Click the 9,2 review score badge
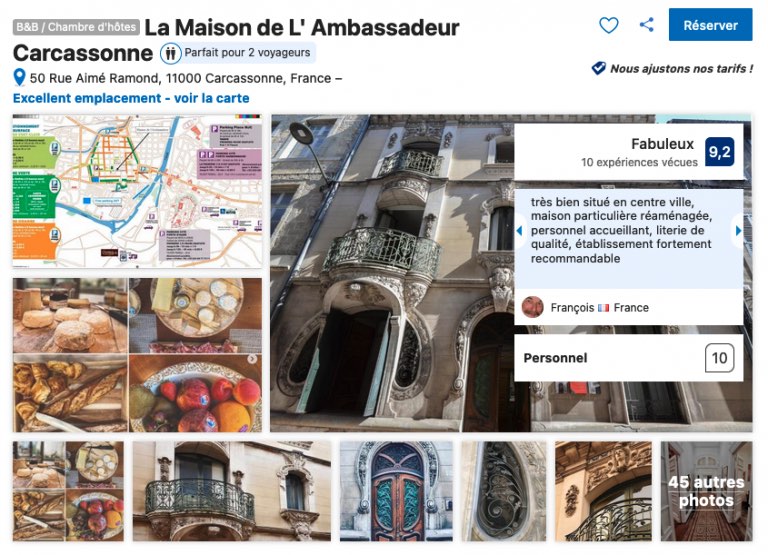Image resolution: width=768 pixels, height=555 pixels. point(719,152)
